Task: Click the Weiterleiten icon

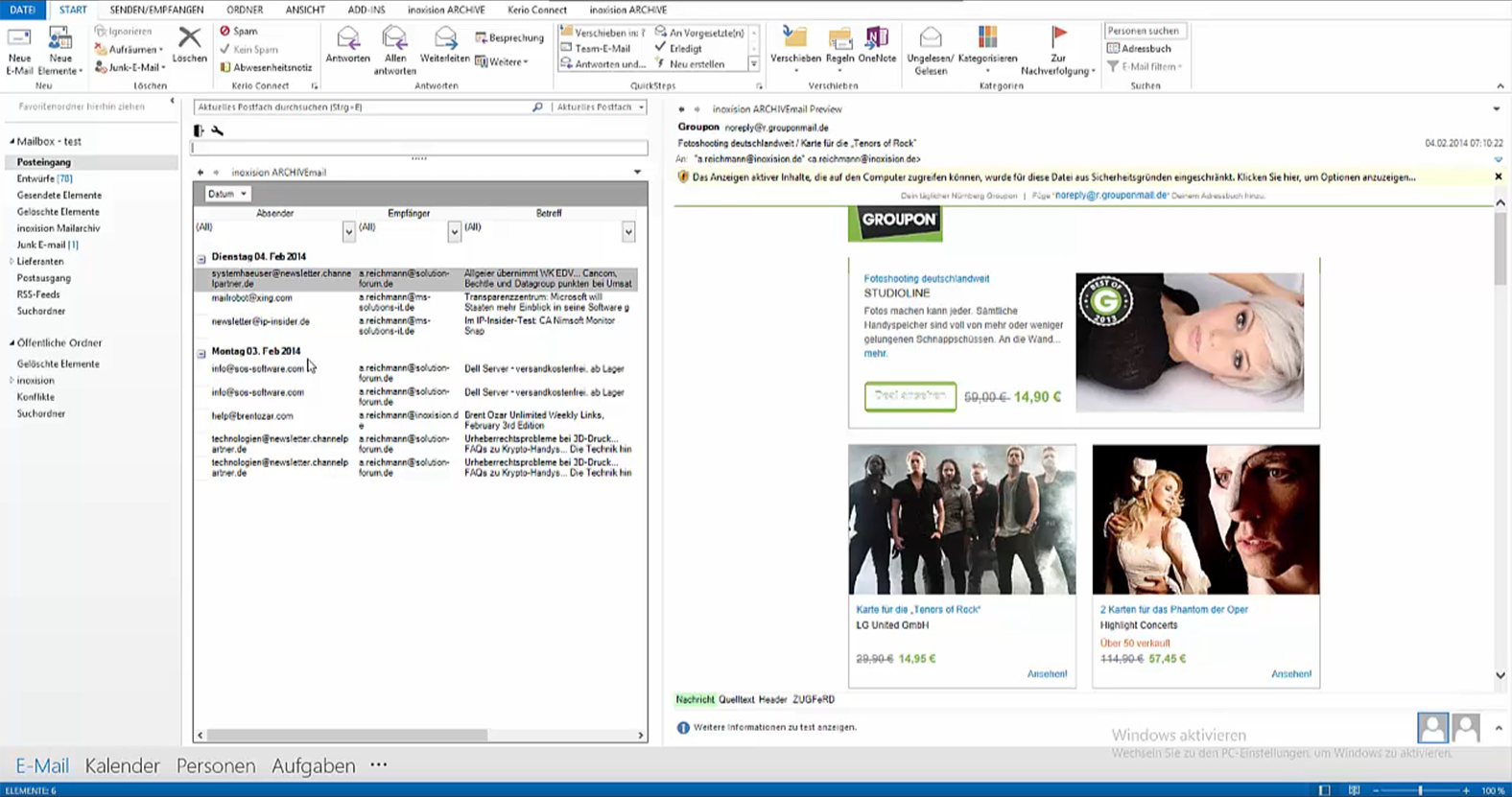Action: click(x=445, y=39)
